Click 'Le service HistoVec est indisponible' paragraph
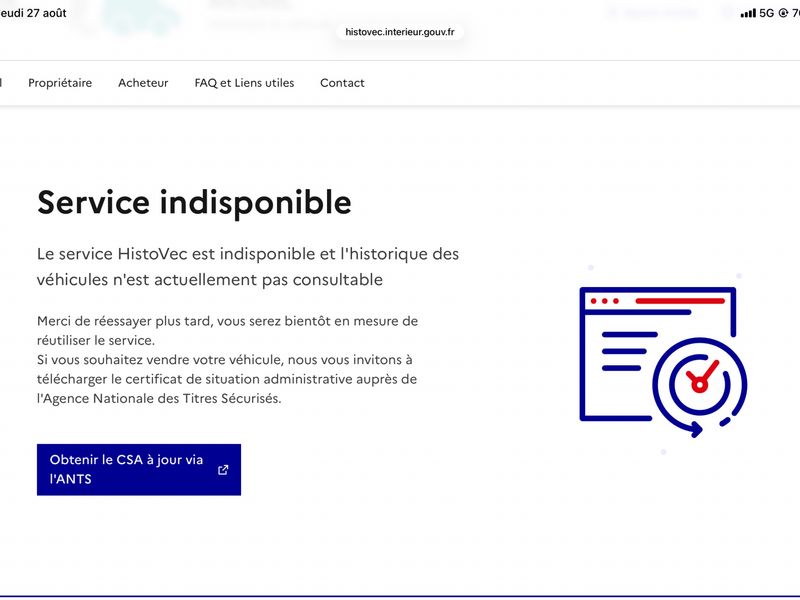This screenshot has width=800, height=600. tap(248, 266)
